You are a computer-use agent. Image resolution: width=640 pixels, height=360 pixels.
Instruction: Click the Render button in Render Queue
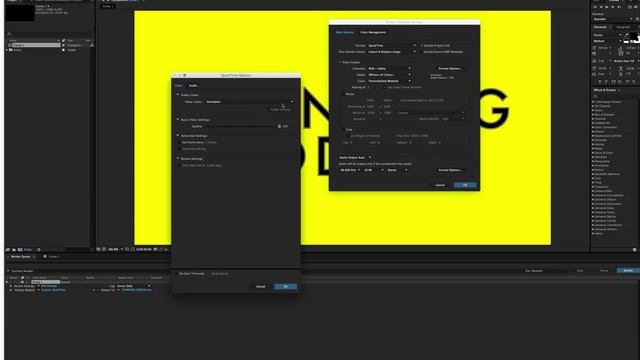(x=628, y=270)
